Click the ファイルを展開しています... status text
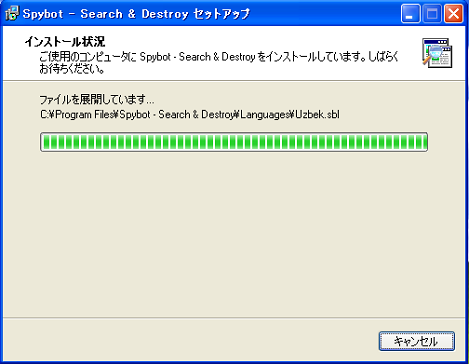 [x=97, y=99]
